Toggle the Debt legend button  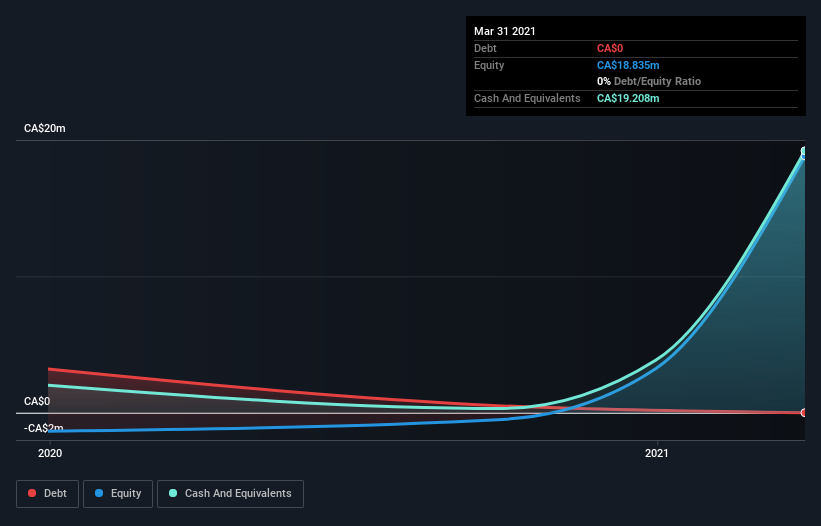tap(48, 494)
